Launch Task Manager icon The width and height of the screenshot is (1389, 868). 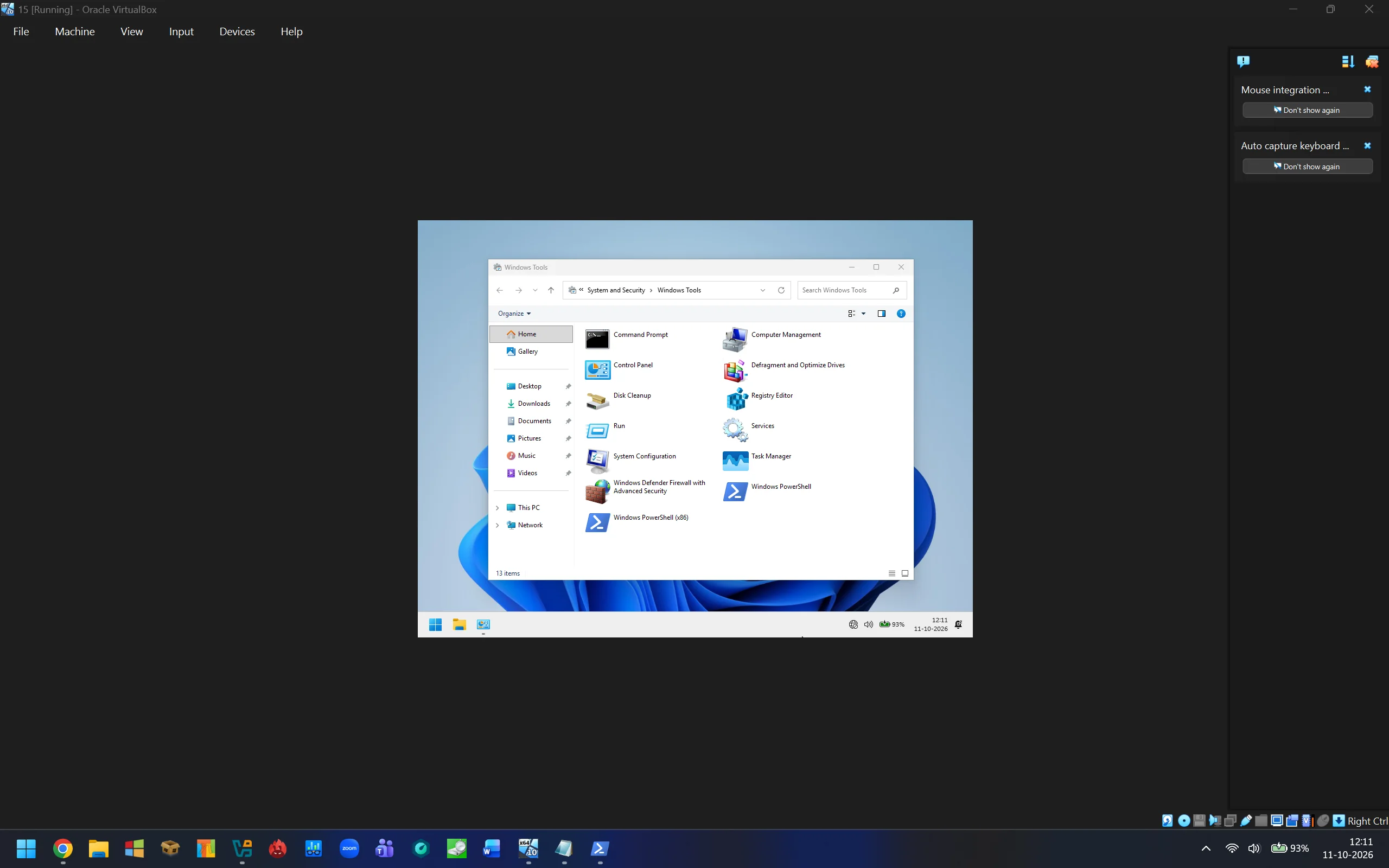click(x=735, y=461)
